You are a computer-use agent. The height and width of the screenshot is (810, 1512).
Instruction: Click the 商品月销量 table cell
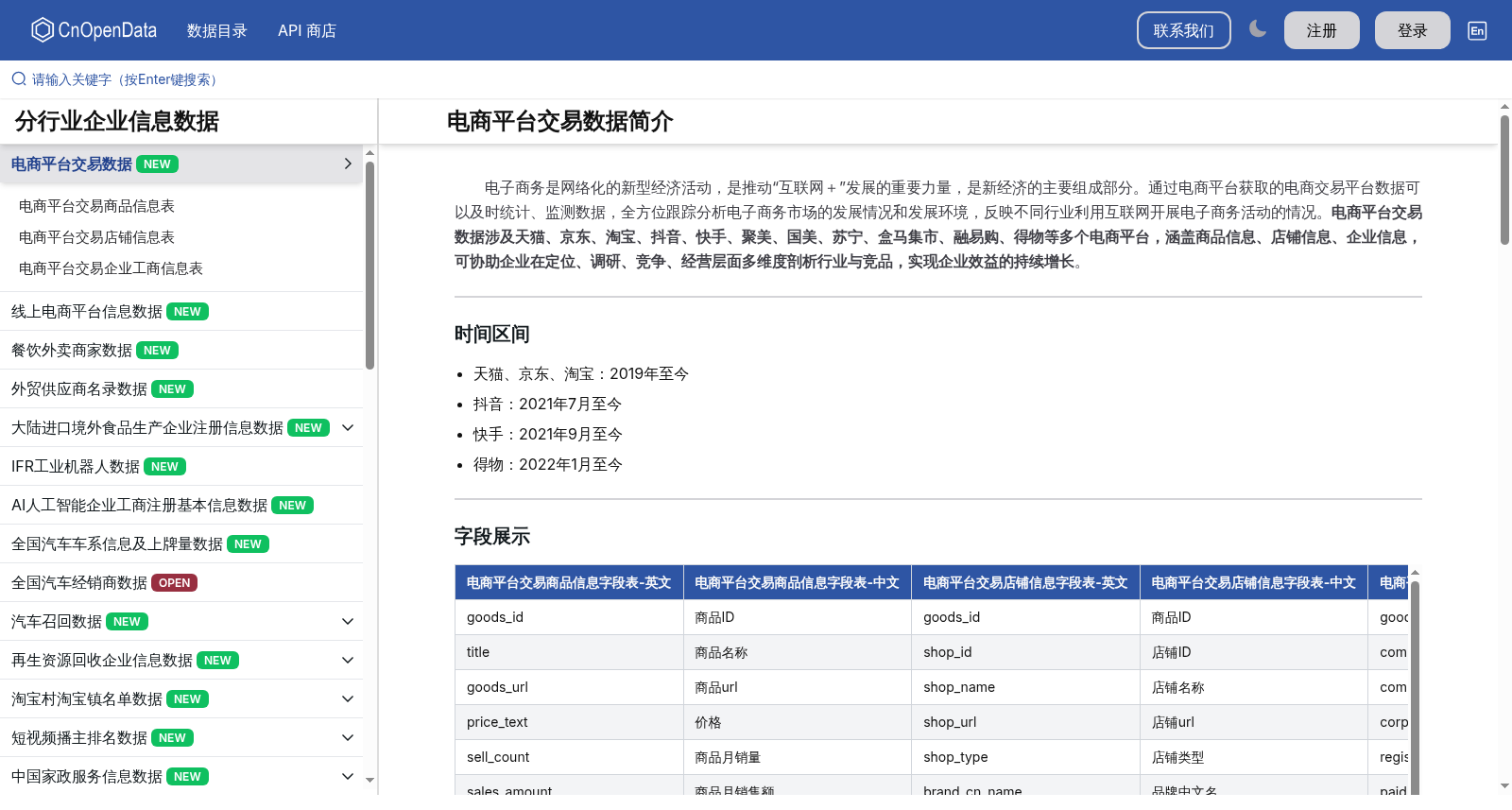click(x=797, y=757)
